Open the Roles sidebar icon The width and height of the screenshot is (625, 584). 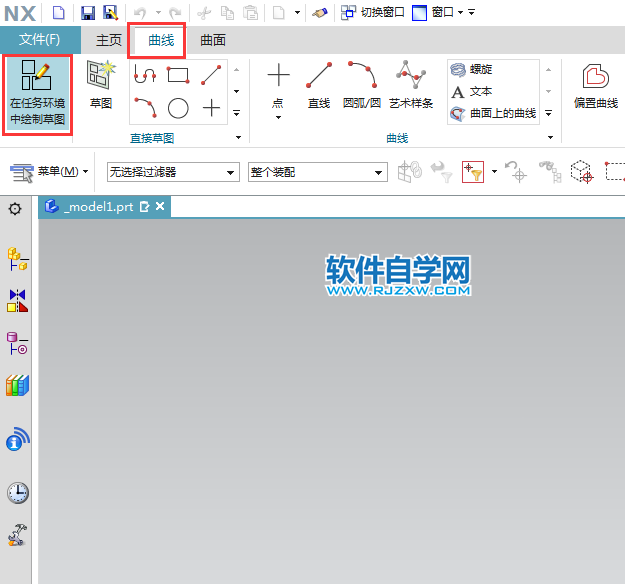[x=17, y=535]
